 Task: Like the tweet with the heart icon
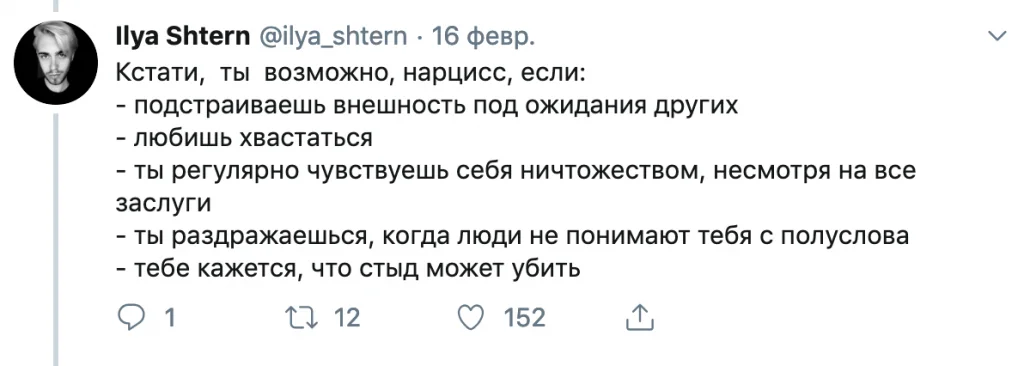pyautogui.click(x=470, y=318)
